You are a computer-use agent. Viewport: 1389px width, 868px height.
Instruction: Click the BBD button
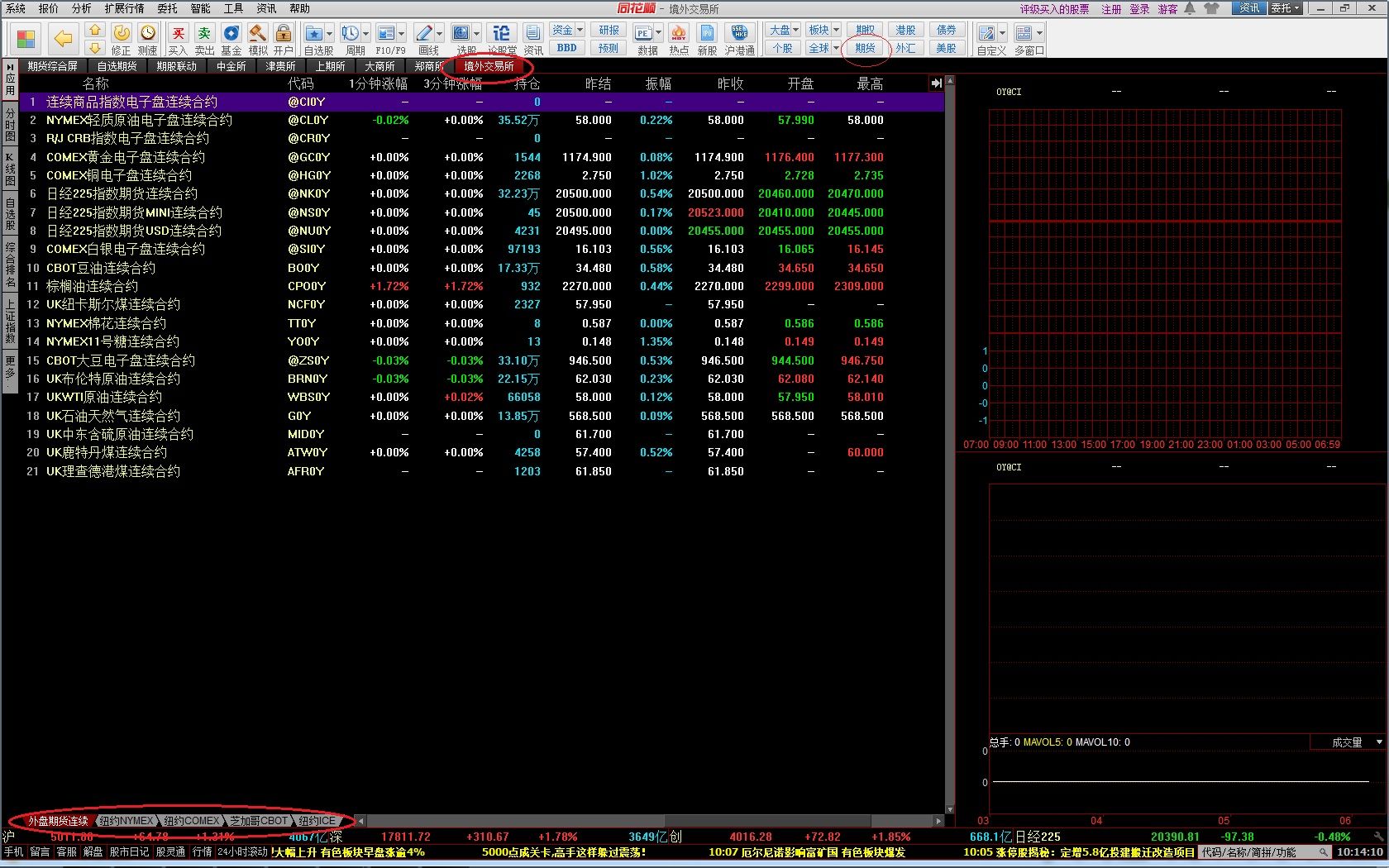(x=567, y=48)
